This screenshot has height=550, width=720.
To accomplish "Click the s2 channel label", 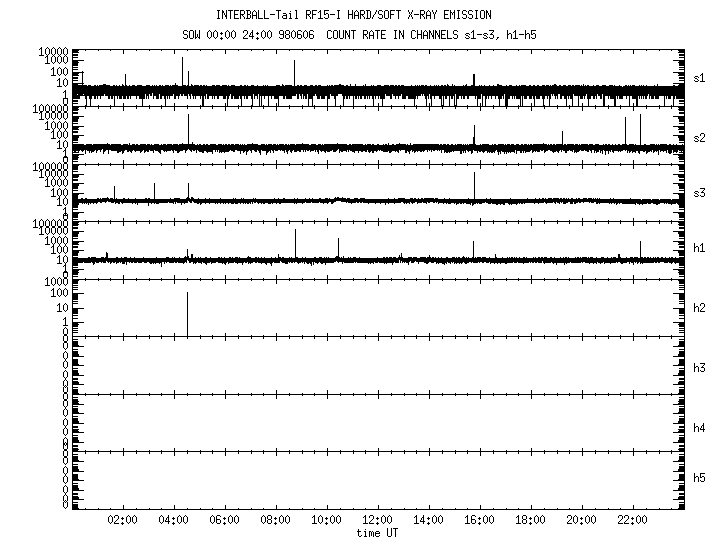I will click(x=699, y=137).
